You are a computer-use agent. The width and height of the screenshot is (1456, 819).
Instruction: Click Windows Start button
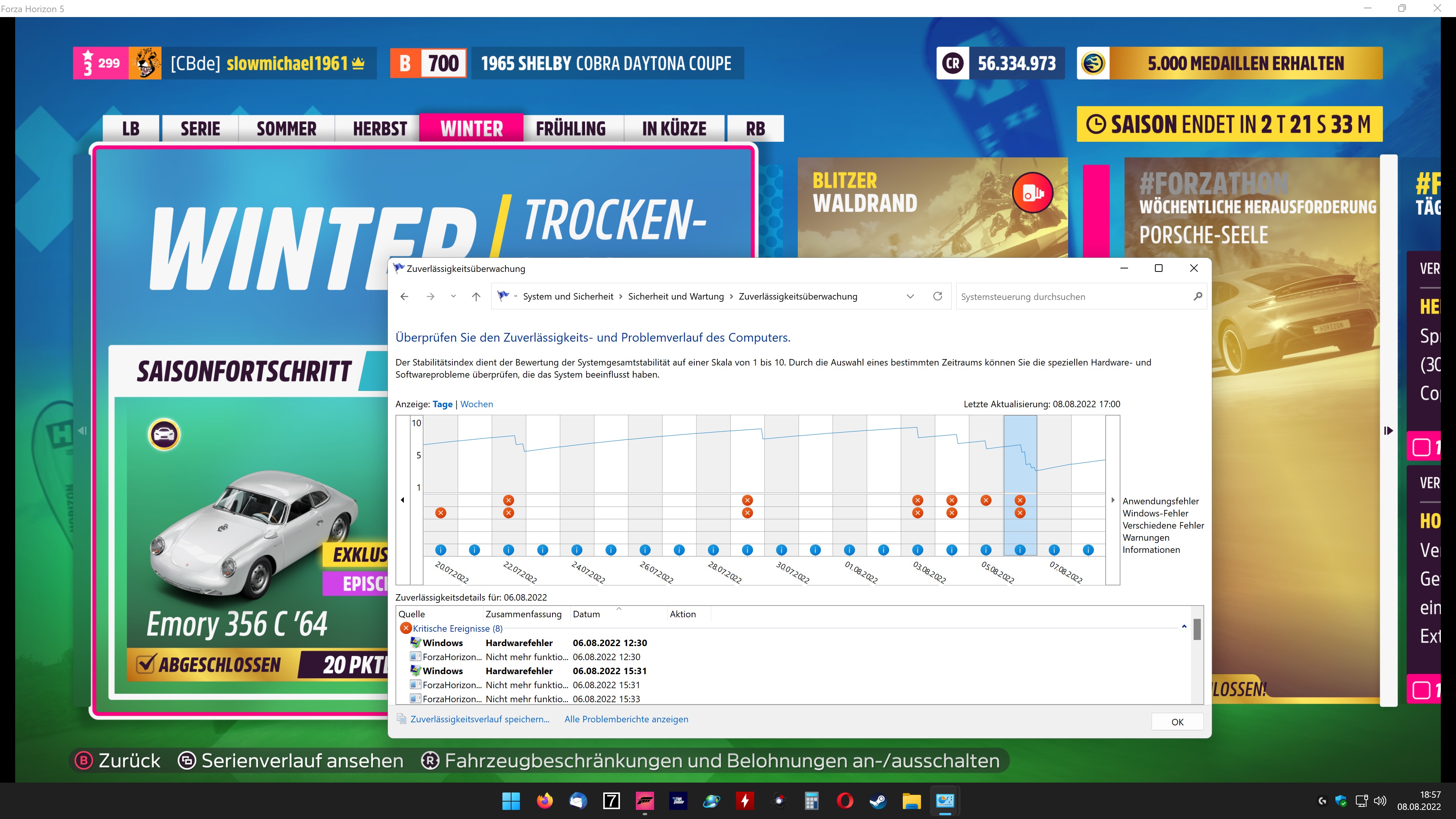[511, 801]
